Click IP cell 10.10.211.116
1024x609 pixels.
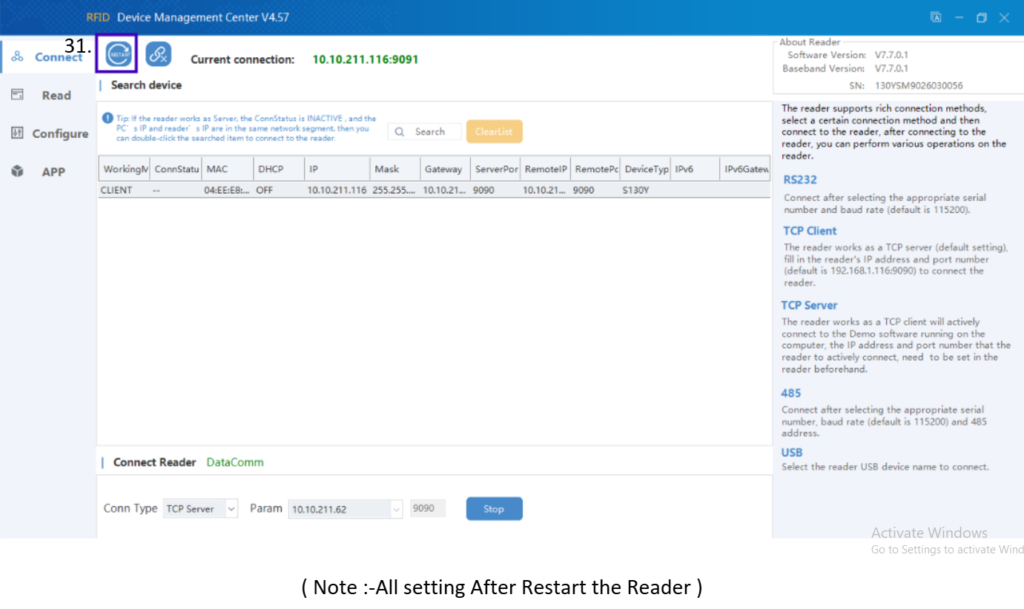336,190
